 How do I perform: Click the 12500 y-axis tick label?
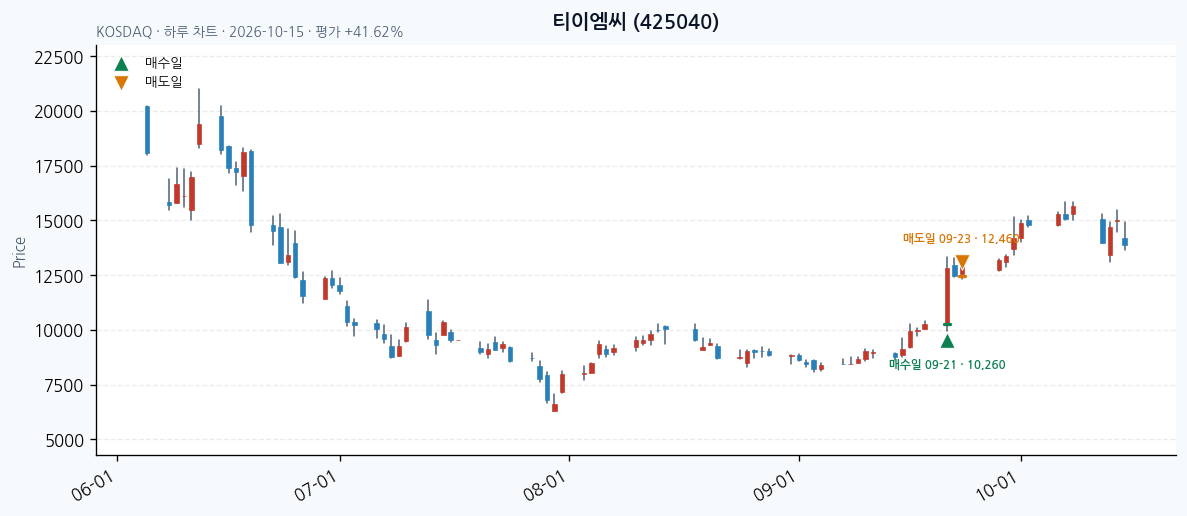point(59,276)
